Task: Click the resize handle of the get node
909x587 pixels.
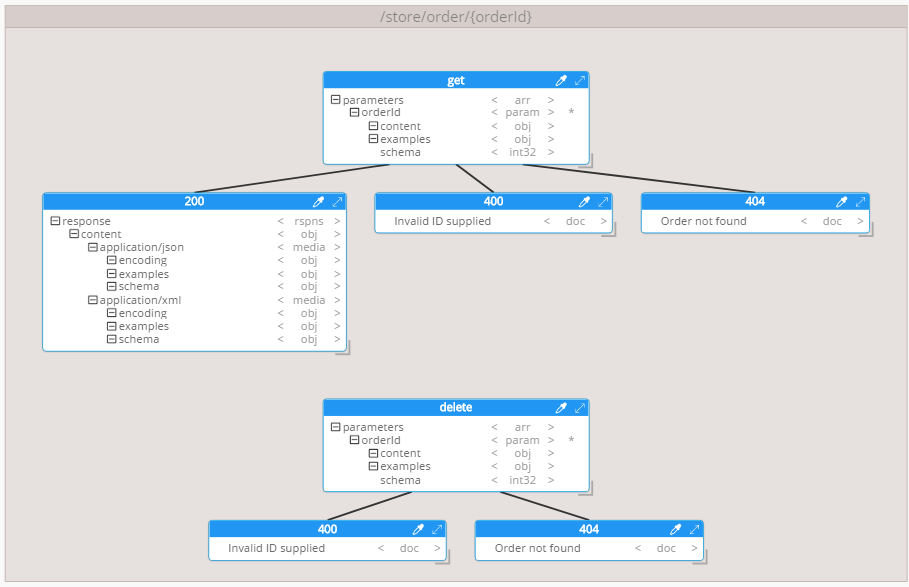Action: click(x=587, y=162)
